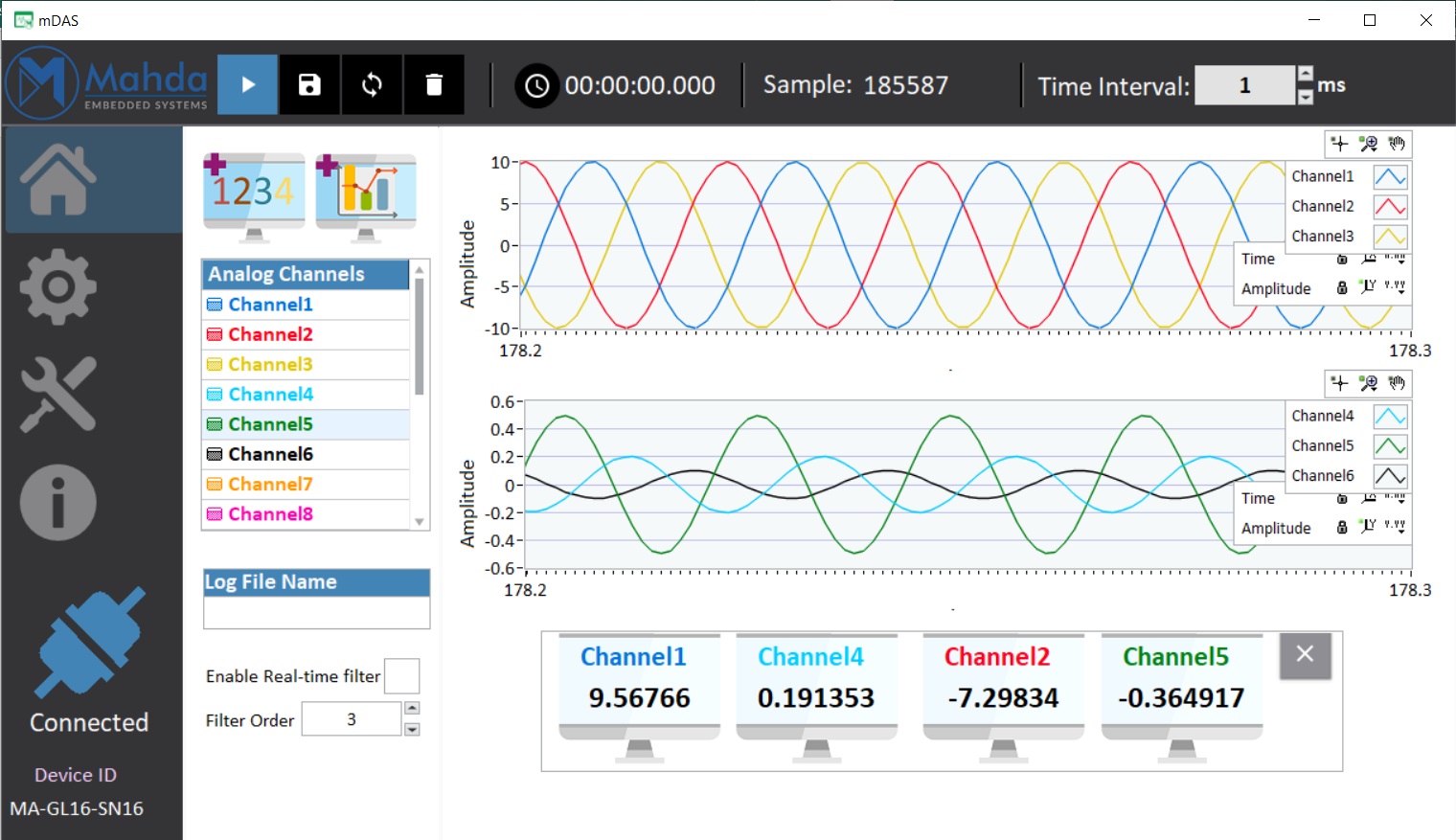Select pan hand tool on top graph
The image size is (1456, 840).
pos(1397,144)
